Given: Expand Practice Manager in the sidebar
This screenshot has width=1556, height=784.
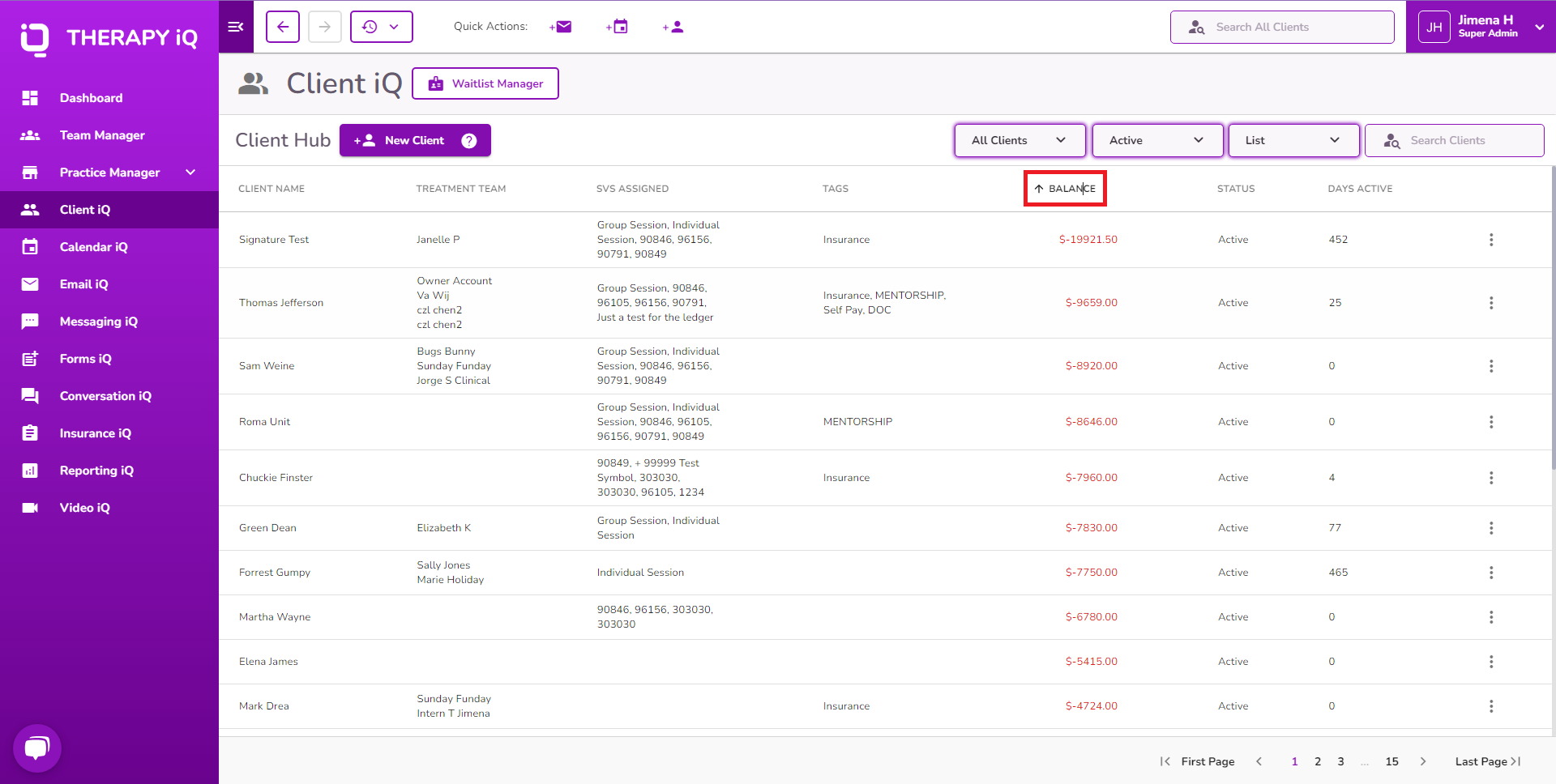Looking at the screenshot, I should [109, 172].
